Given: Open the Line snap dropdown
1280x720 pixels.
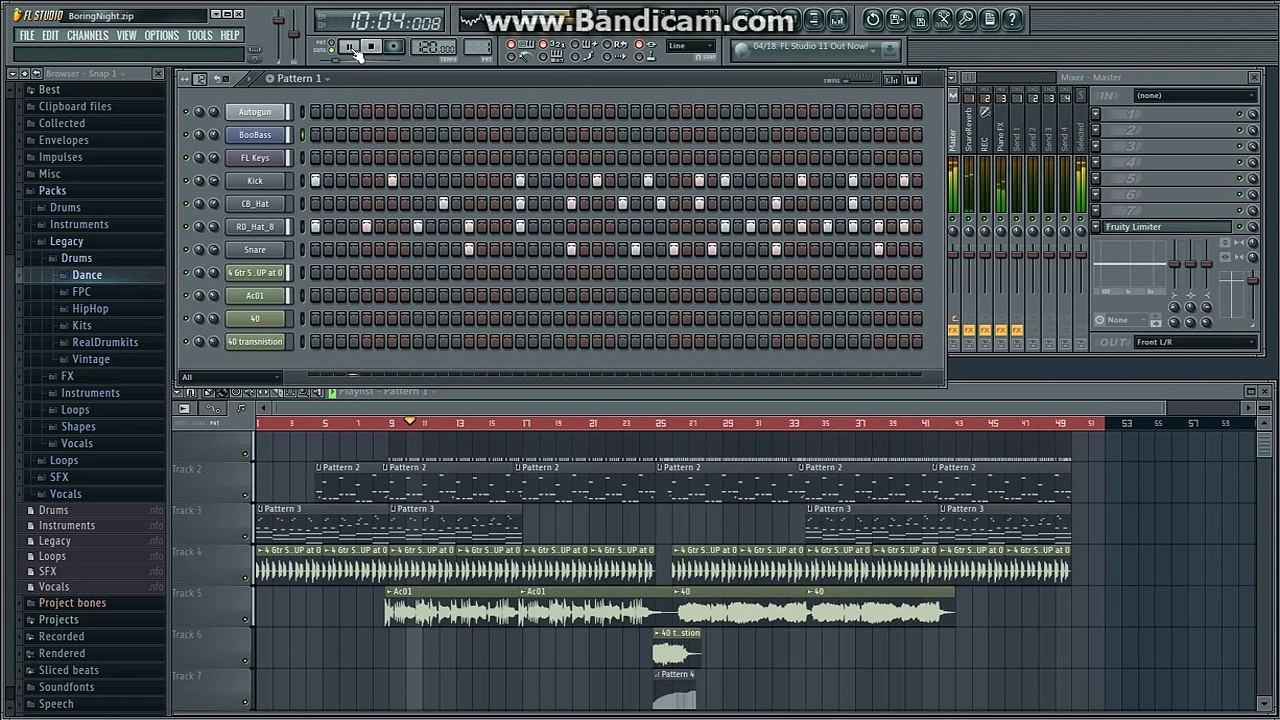Looking at the screenshot, I should [692, 45].
